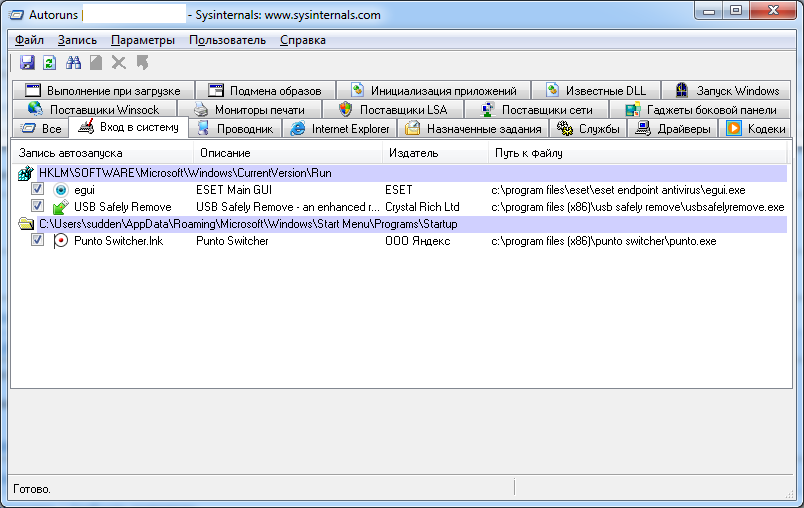The width and height of the screenshot is (804, 508).
Task: Click the Refresh toolbar icon
Action: [49, 63]
